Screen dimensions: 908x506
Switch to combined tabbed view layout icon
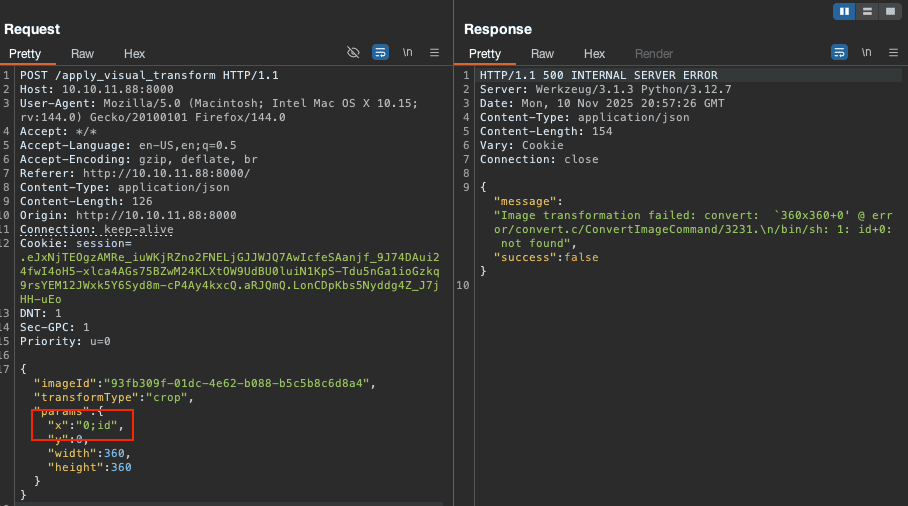point(889,11)
